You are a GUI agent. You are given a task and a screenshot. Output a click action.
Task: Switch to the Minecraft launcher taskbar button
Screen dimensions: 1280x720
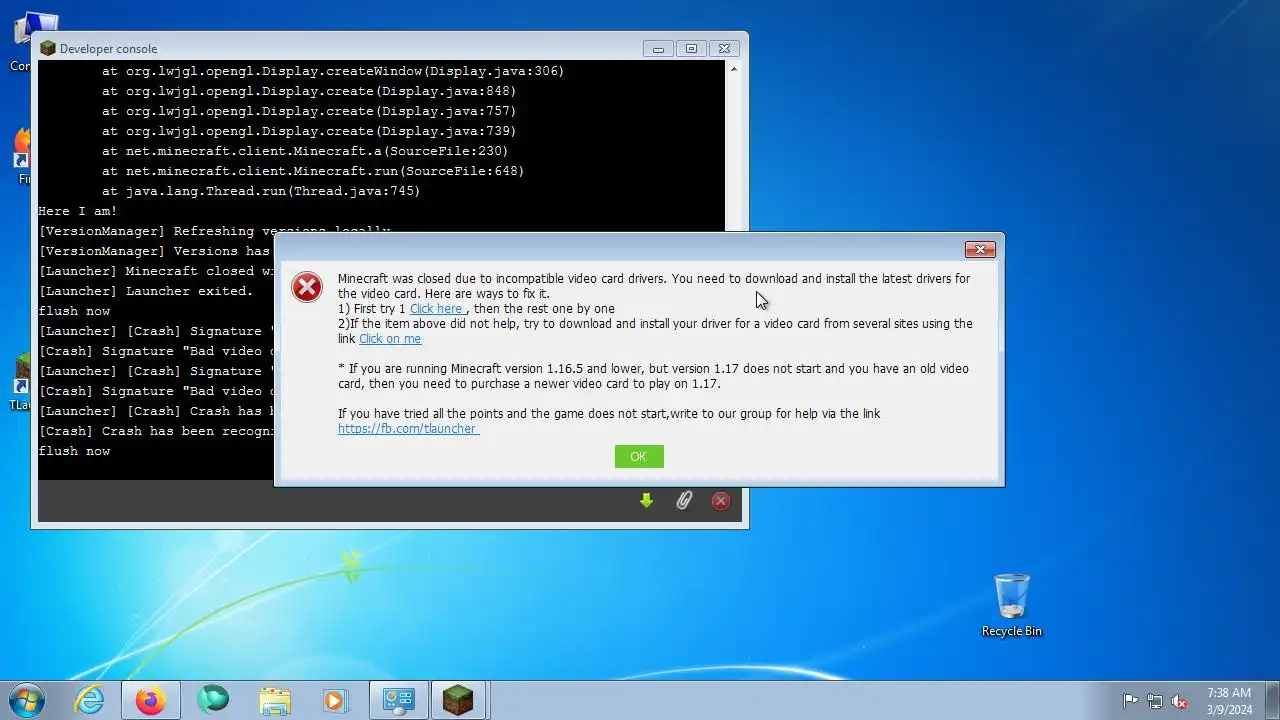coord(458,700)
